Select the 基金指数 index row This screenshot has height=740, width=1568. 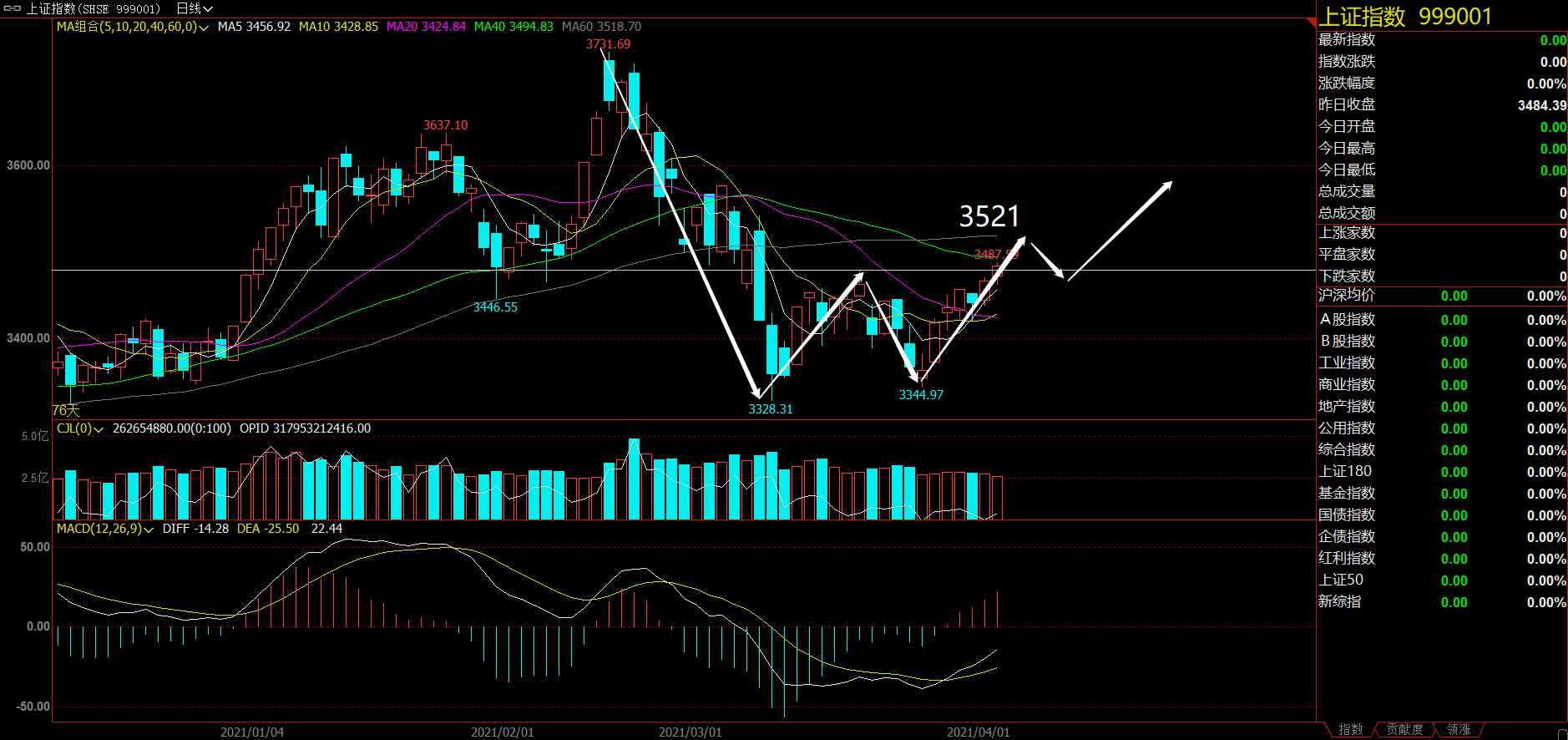[1442, 494]
